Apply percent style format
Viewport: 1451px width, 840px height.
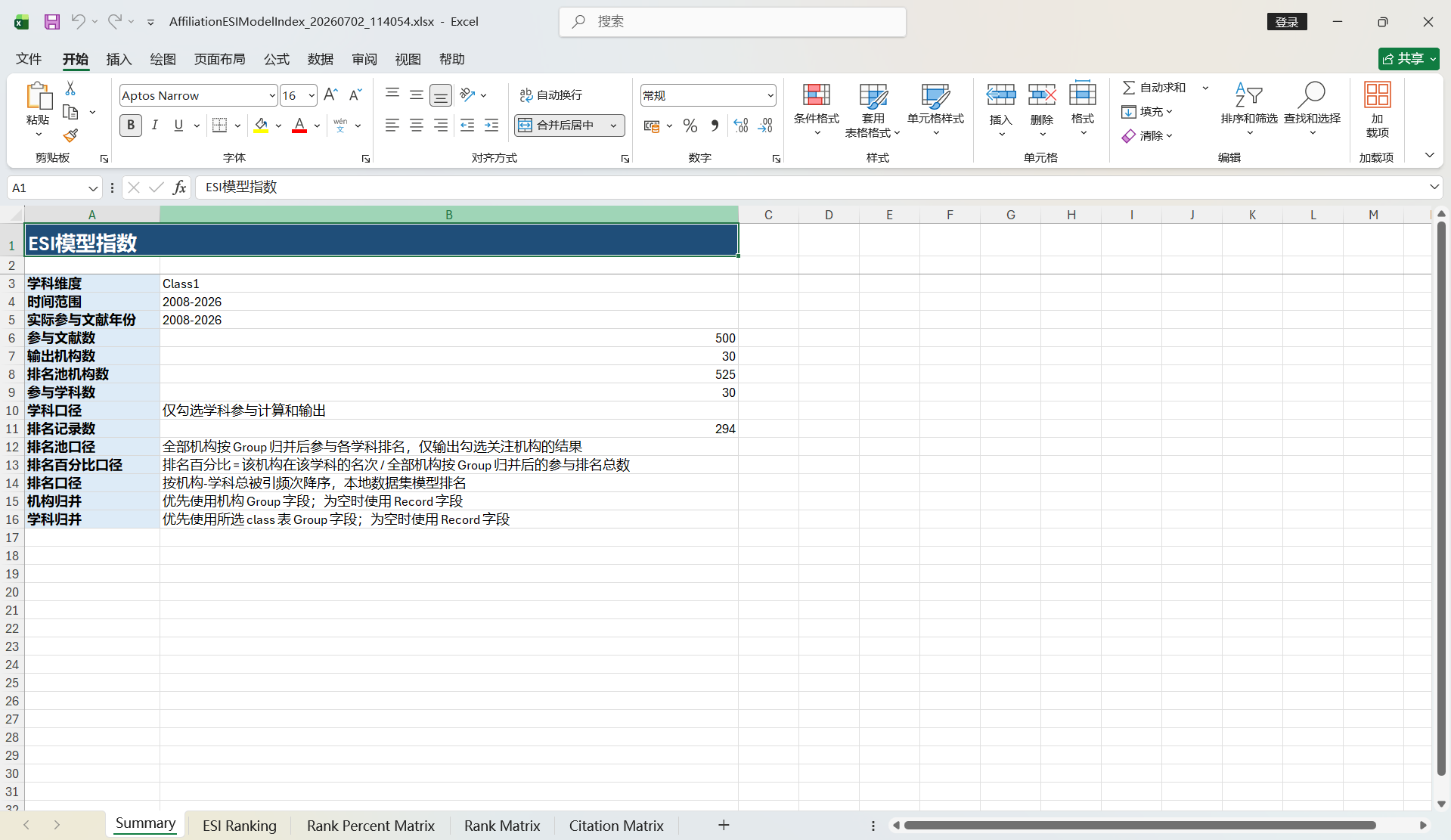coord(690,126)
